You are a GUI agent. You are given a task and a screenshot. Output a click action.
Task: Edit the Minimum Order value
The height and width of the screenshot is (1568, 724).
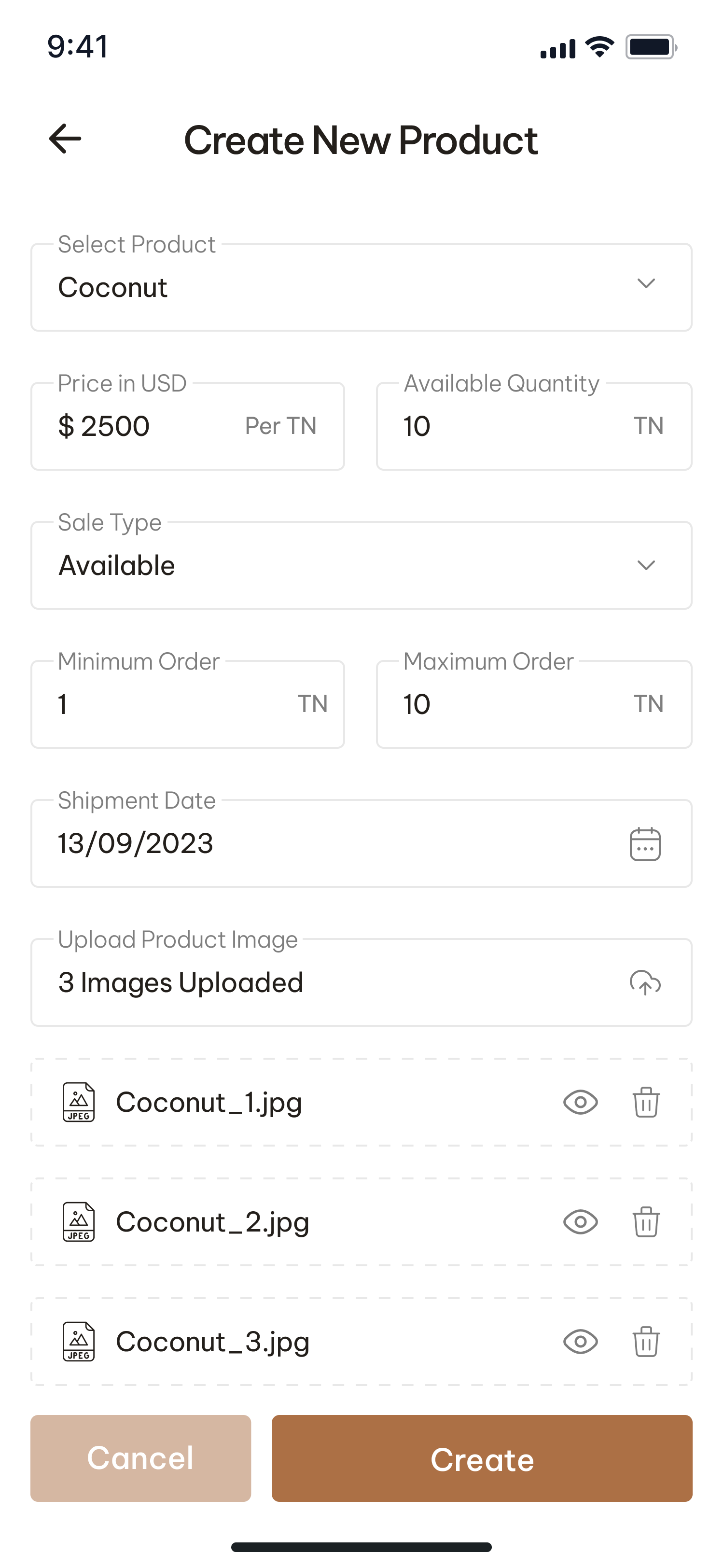[x=170, y=704]
